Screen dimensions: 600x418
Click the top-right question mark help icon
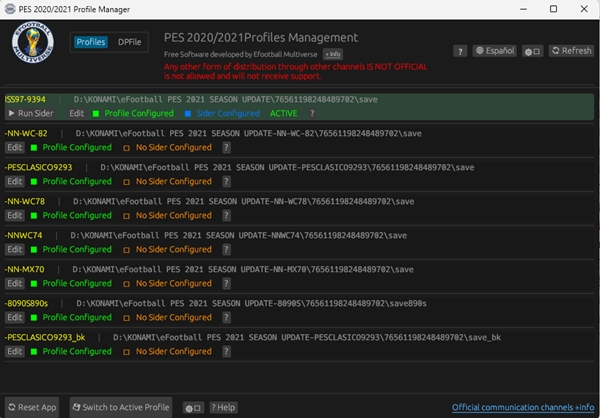460,51
